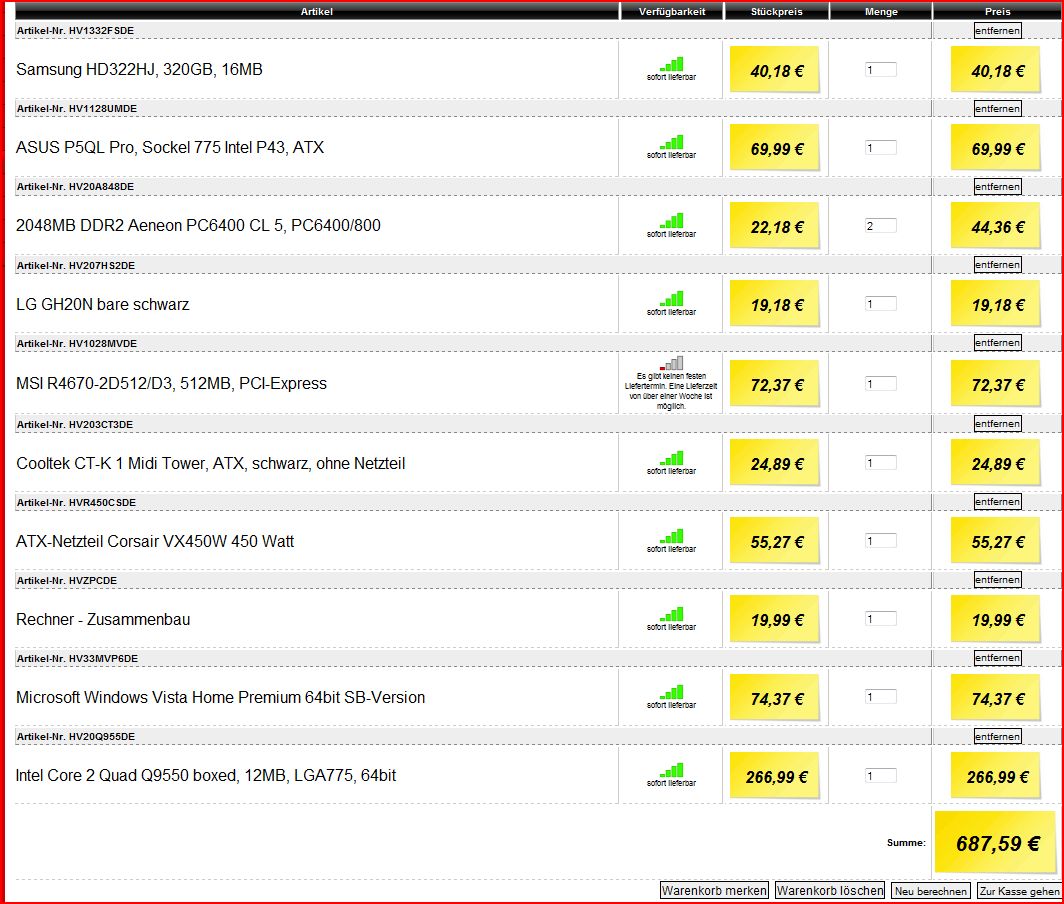The image size is (1064, 904).
Task: Click red availability icon for MSI R4670
Action: point(671,364)
